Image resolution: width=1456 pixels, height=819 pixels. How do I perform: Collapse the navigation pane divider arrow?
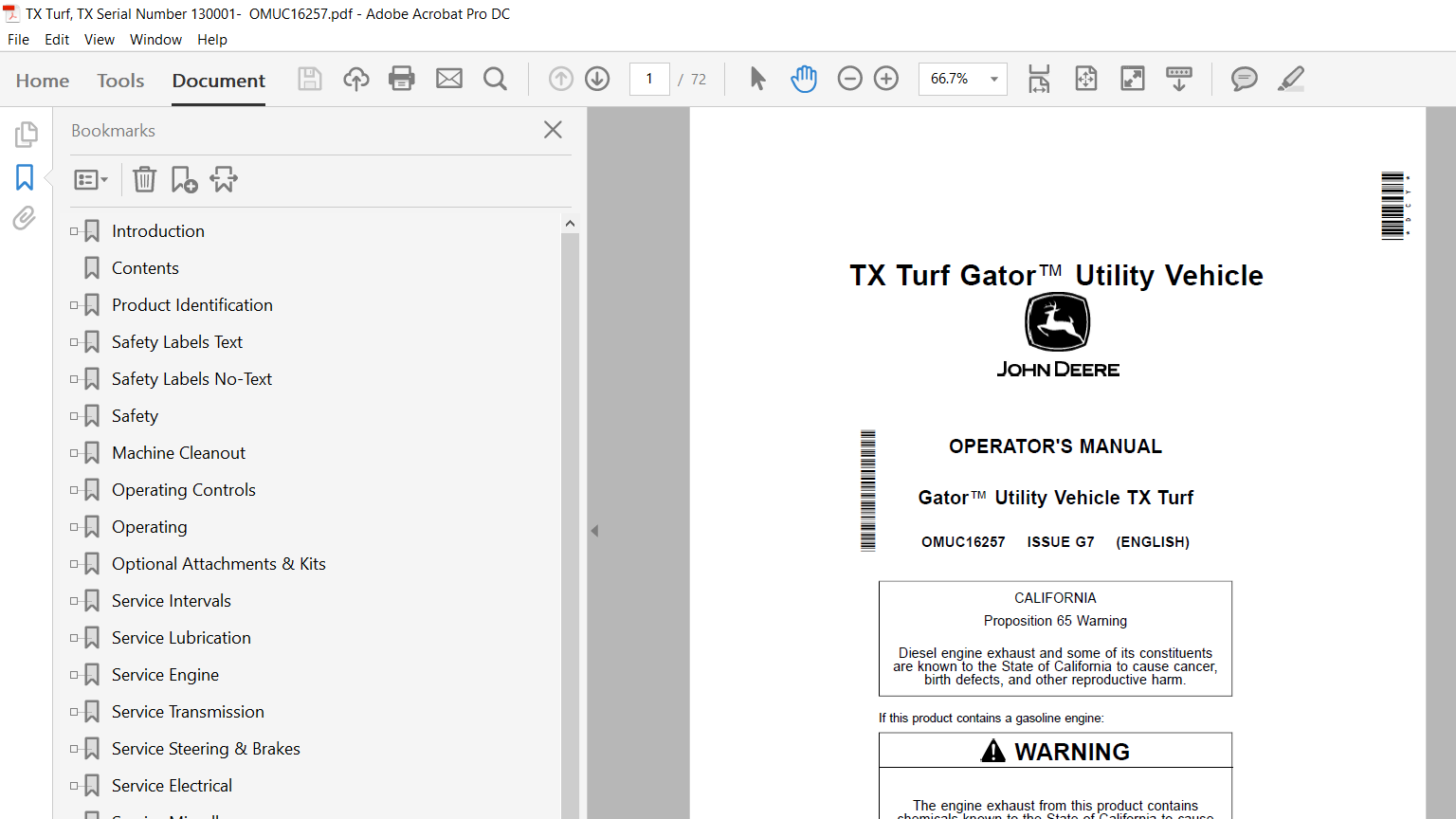tap(594, 531)
